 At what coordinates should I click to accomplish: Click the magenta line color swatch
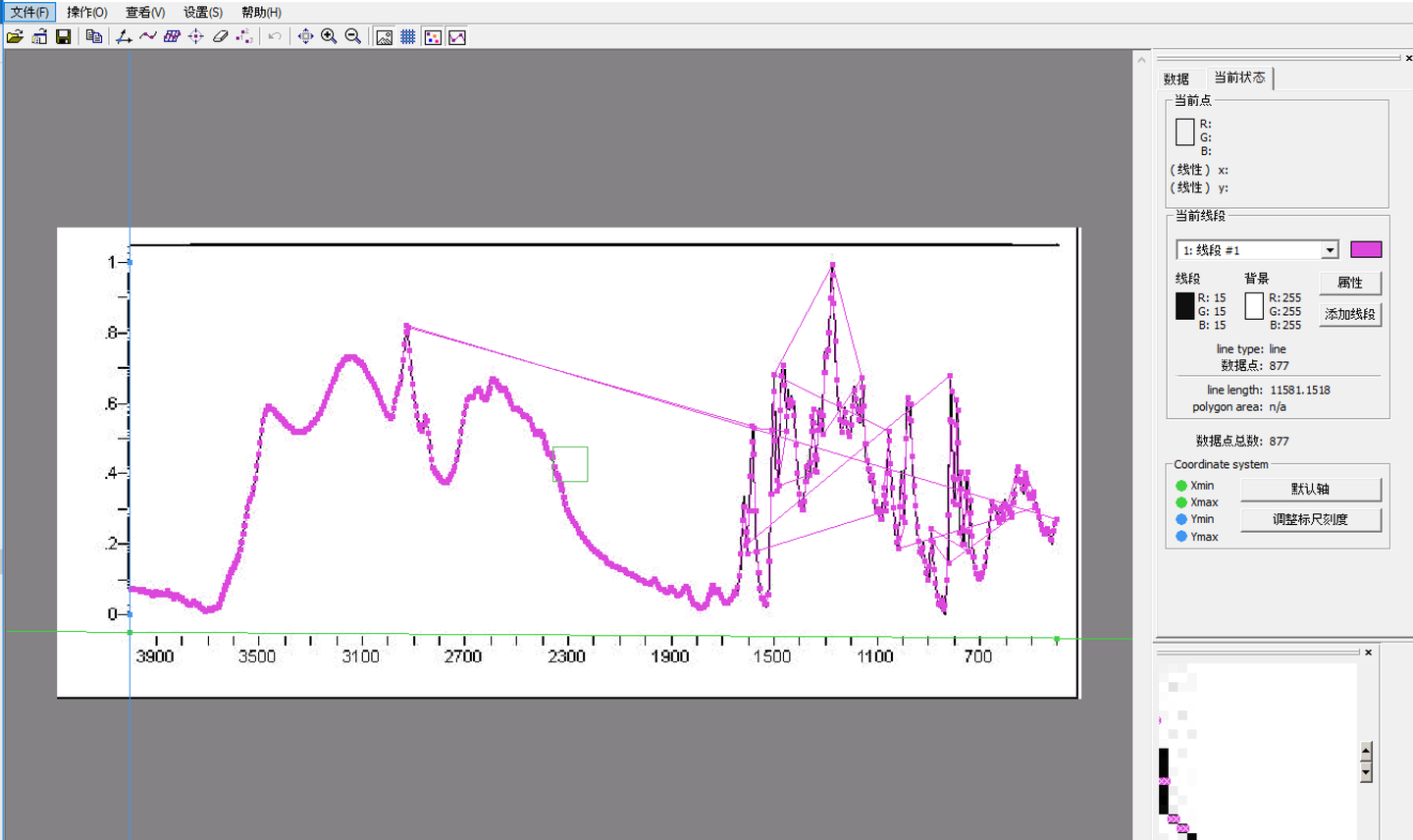(1366, 249)
